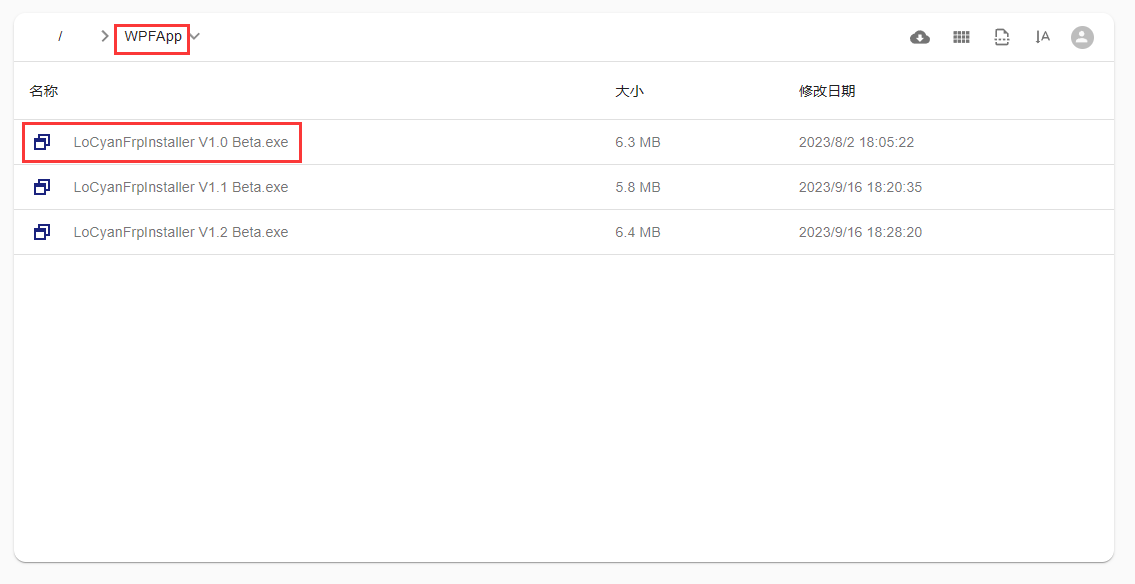1135x584 pixels.
Task: Click file icon for V1.1 Beta.exe
Action: (x=42, y=187)
